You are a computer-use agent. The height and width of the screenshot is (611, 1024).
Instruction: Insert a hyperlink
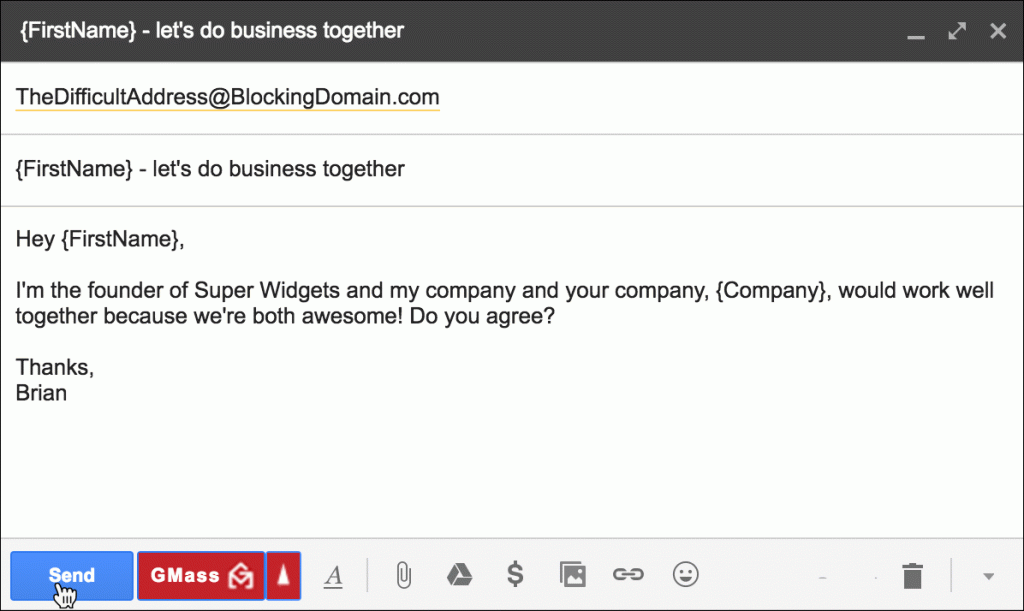pyautogui.click(x=628, y=575)
